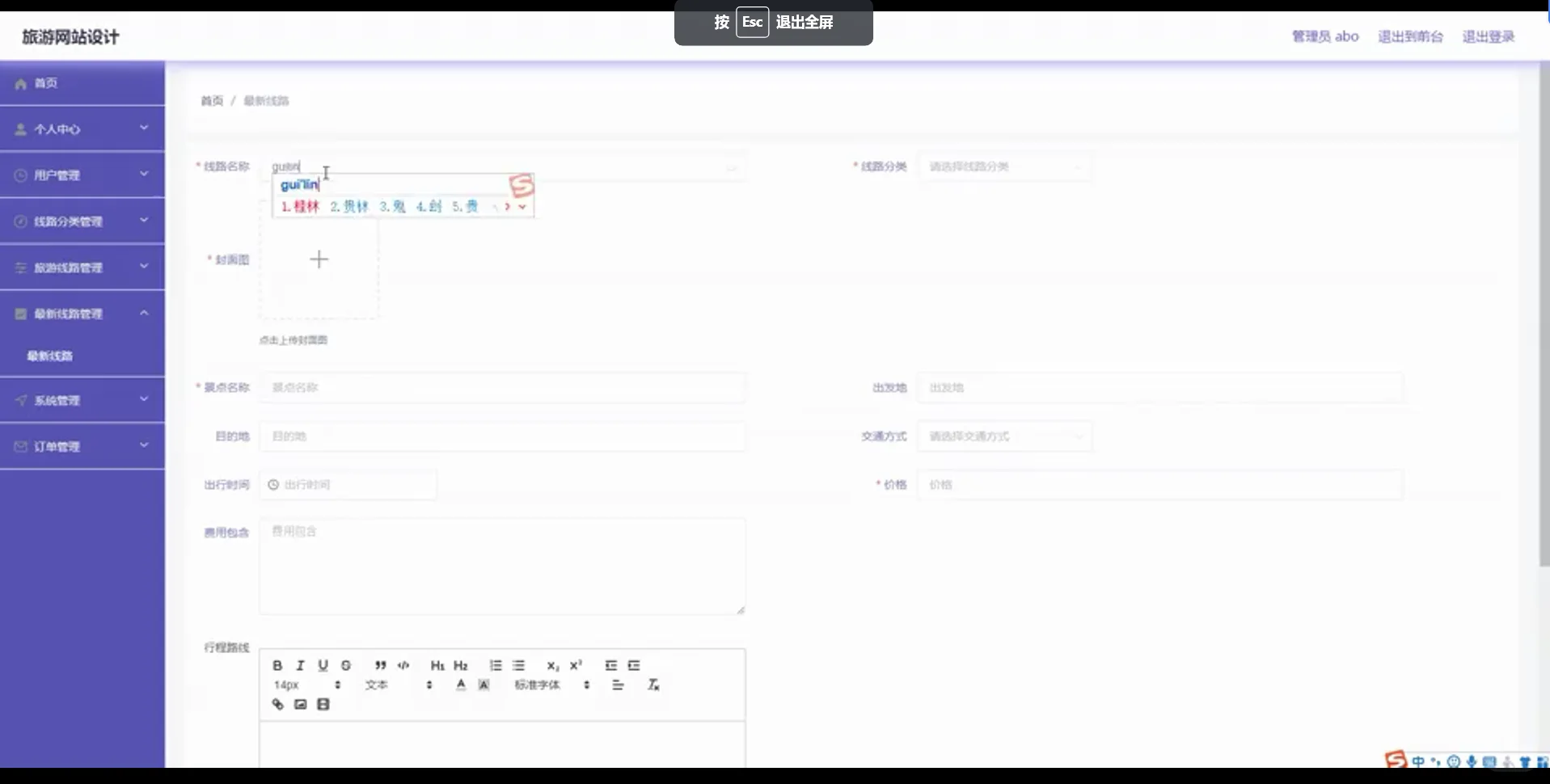Toggle underline in the rich text toolbar
This screenshot has height=784, width=1550.
pos(323,665)
